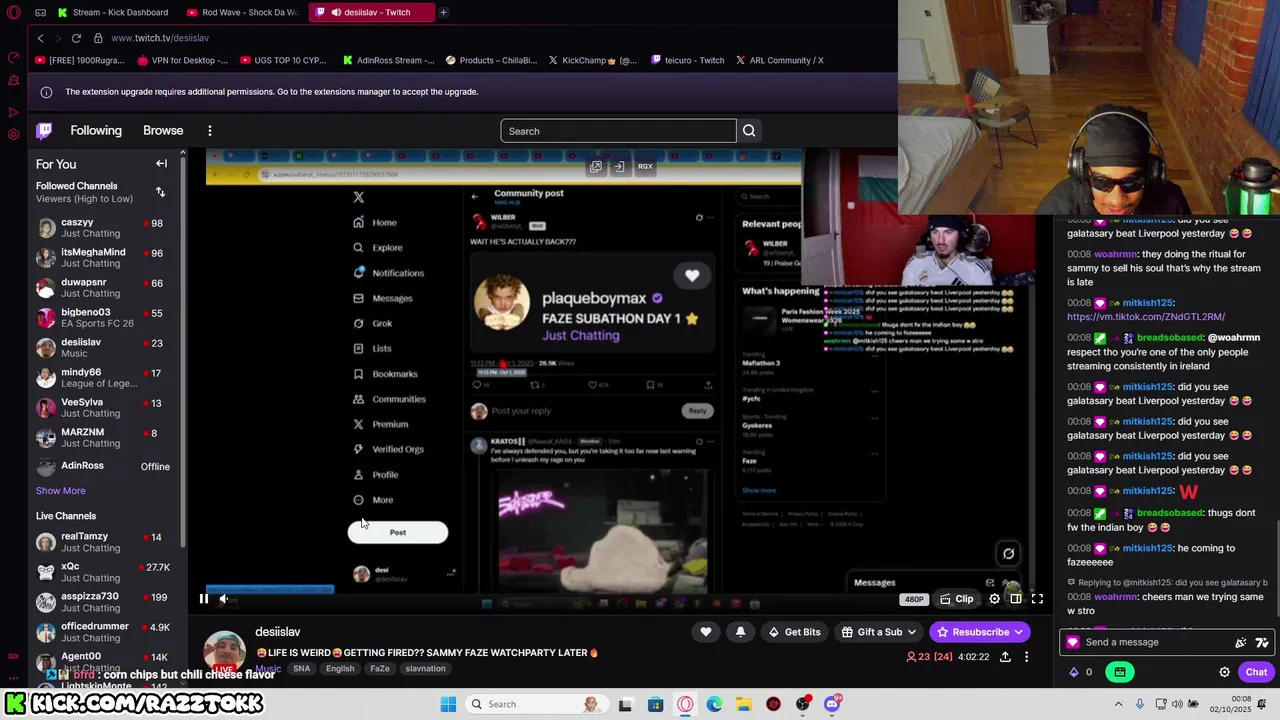Select the desiislav - Twitch tab
This screenshot has height=720, width=1280.
[370, 12]
